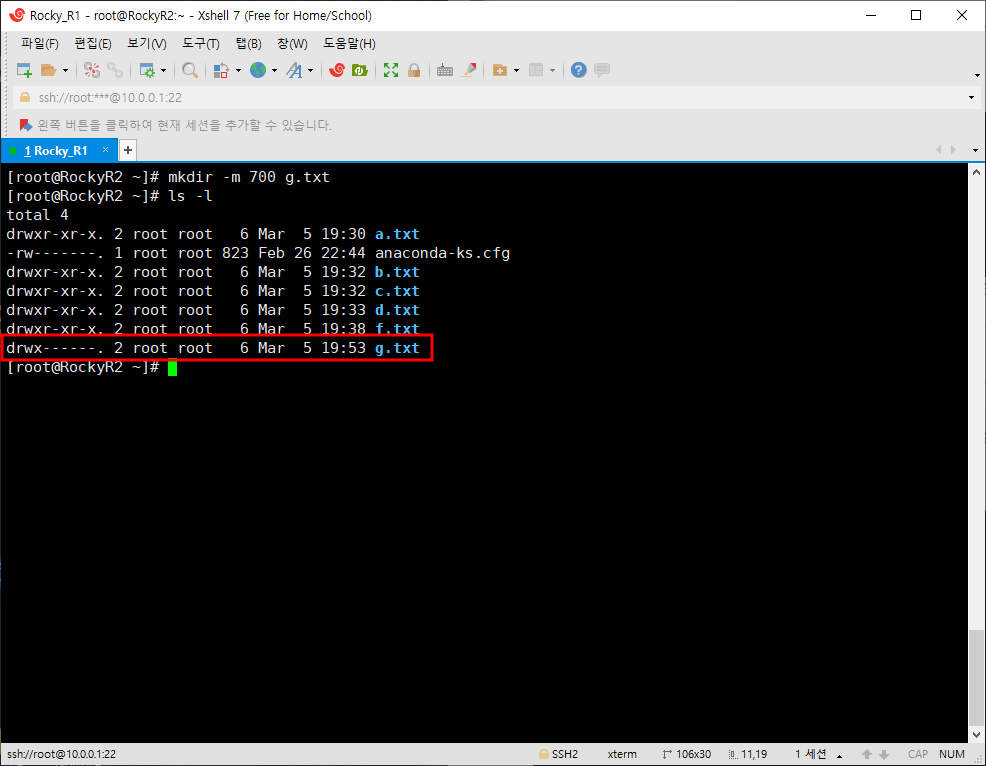Expand the address bar history dropdown
This screenshot has height=766, width=986.
[x=971, y=97]
